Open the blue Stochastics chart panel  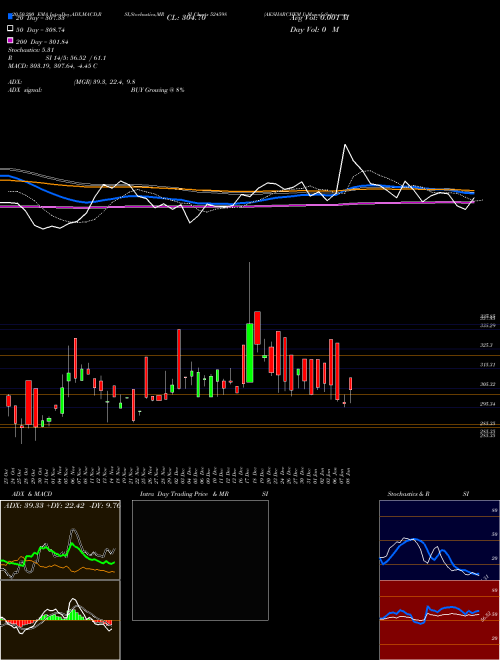(439, 540)
